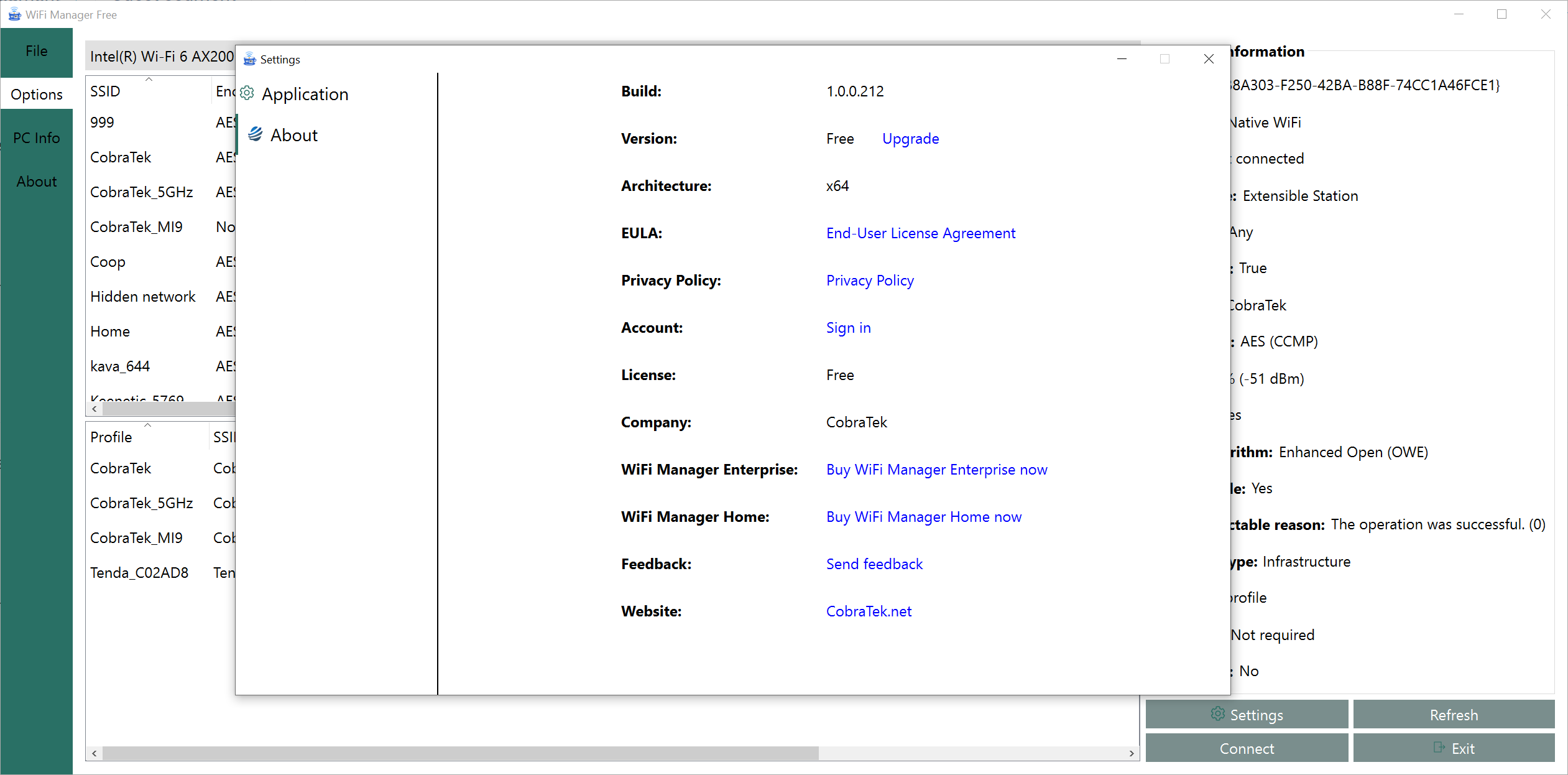This screenshot has height=775, width=1568.
Task: Select CobraTek_5GHz in the SSID list
Action: [x=160, y=192]
